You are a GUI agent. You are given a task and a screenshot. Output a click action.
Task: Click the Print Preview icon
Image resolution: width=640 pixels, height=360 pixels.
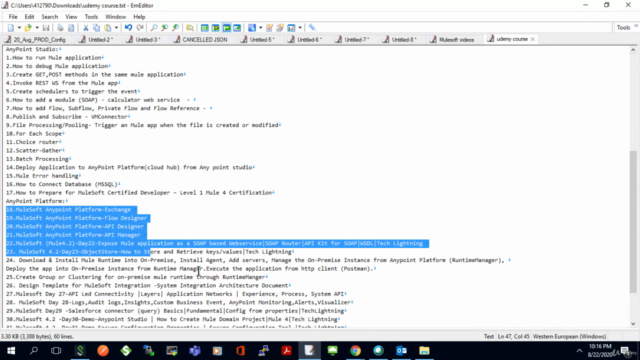point(71,28)
